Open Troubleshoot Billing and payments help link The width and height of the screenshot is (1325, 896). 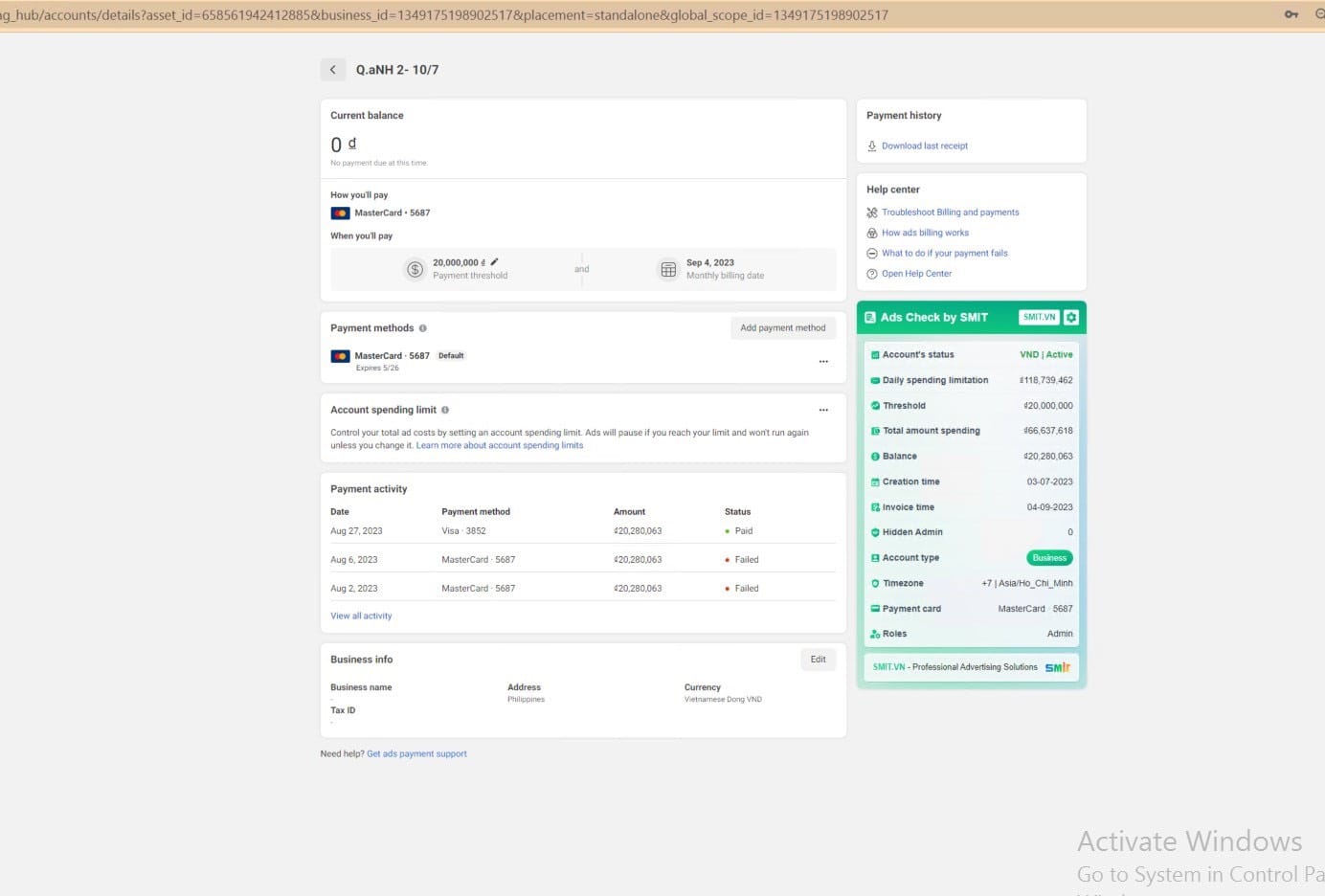point(950,213)
